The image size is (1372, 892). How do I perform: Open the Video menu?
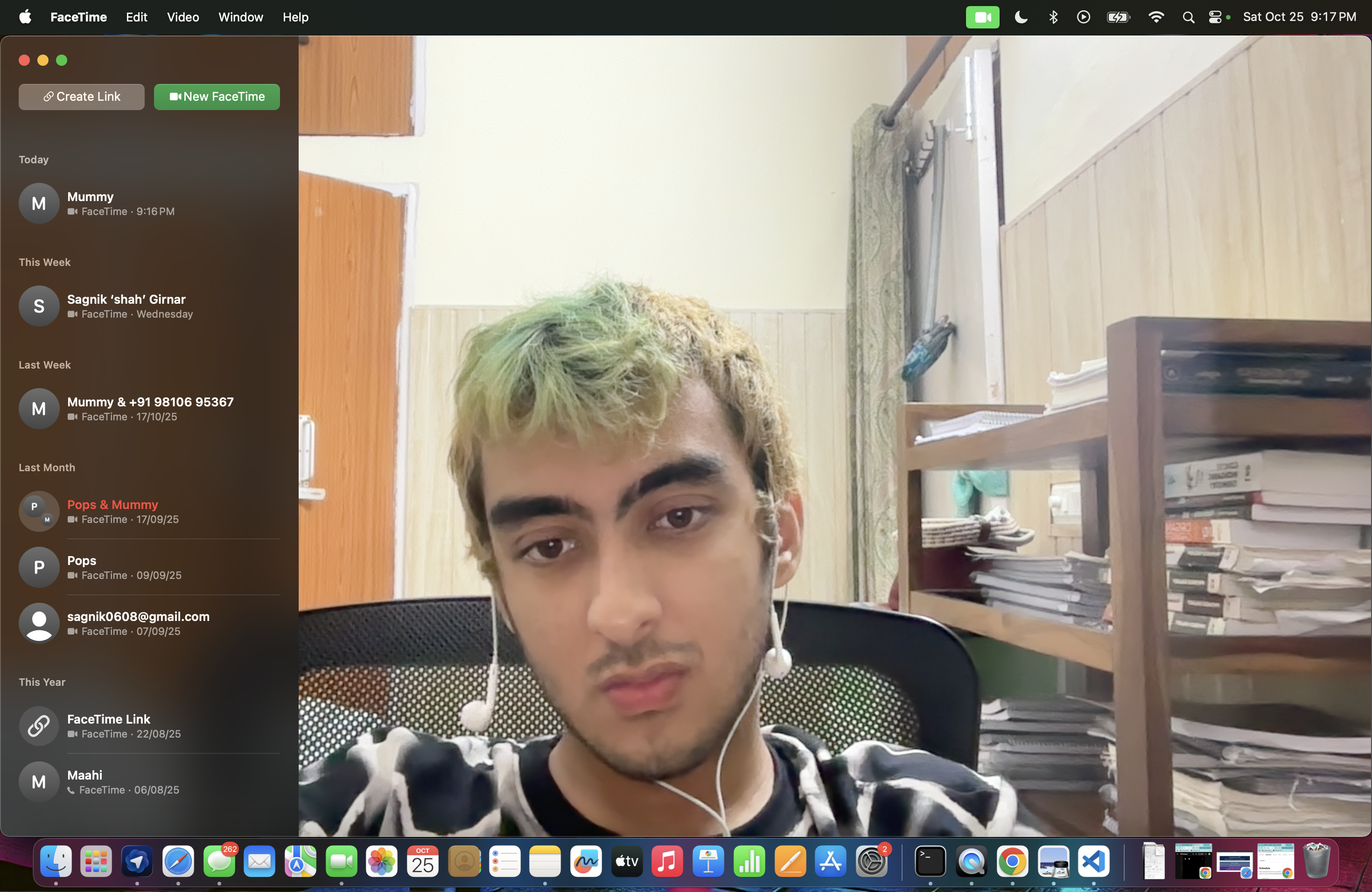coord(183,17)
